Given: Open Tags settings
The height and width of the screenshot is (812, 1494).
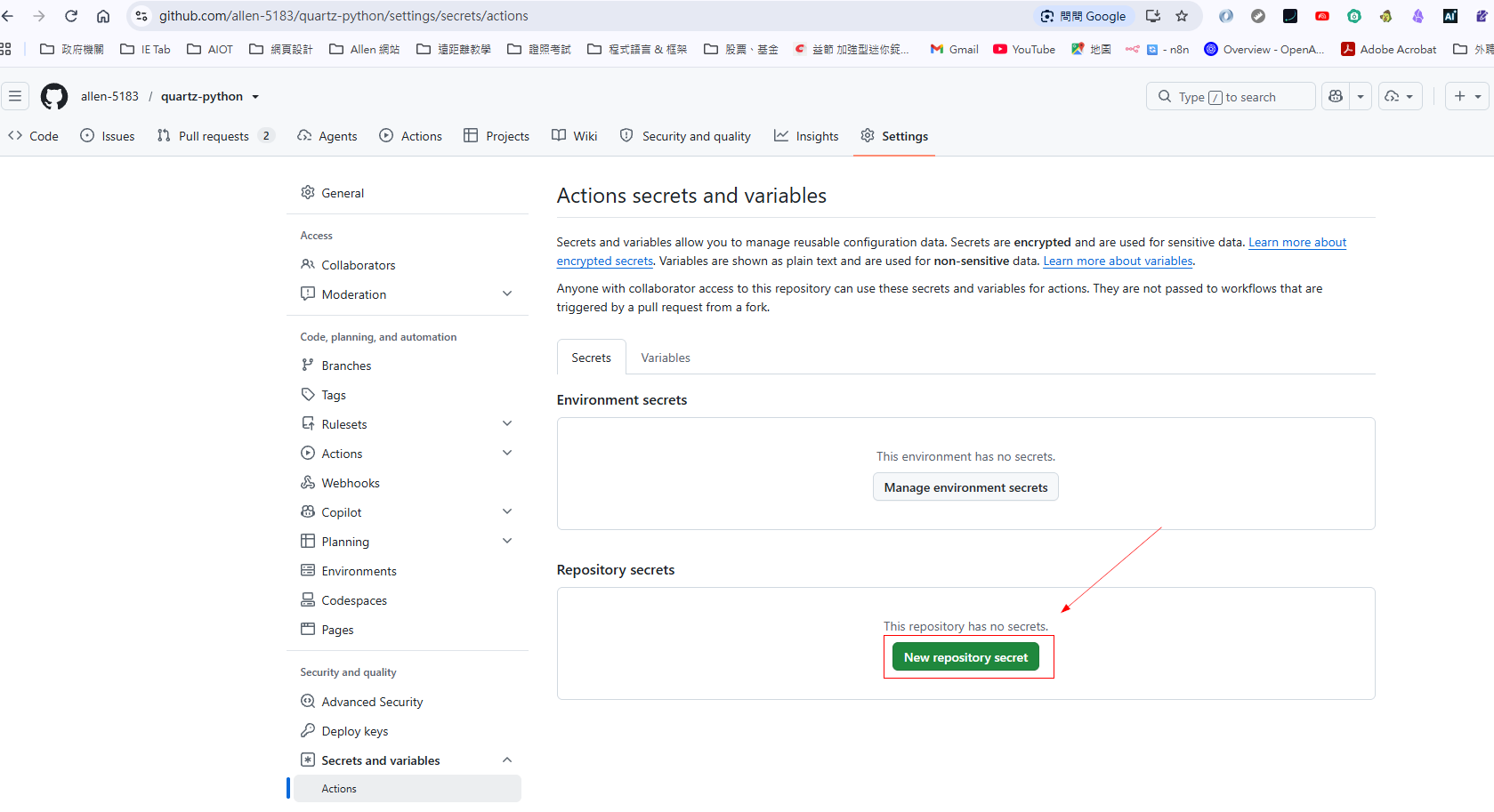Looking at the screenshot, I should (408, 395).
